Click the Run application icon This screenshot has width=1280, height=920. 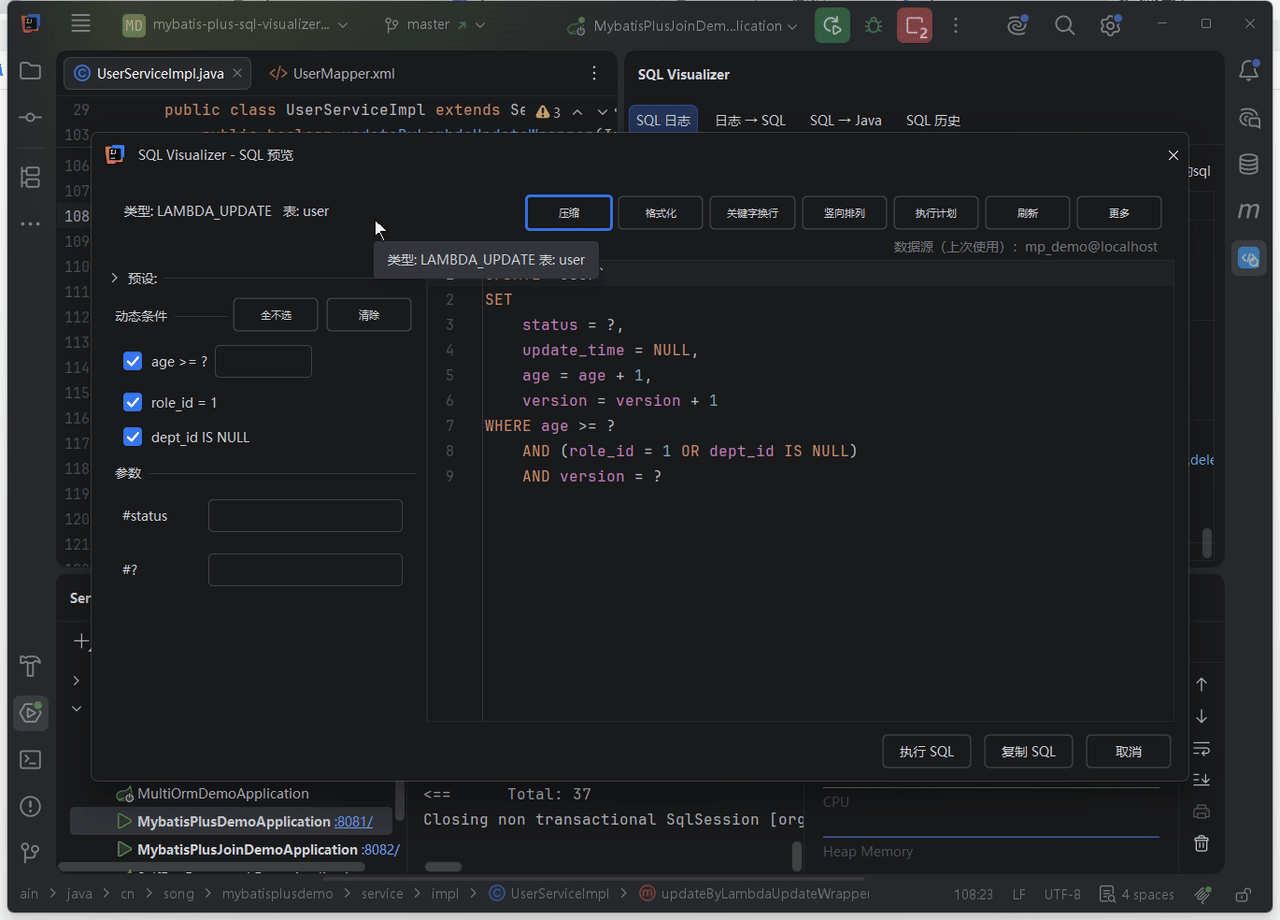pos(832,25)
